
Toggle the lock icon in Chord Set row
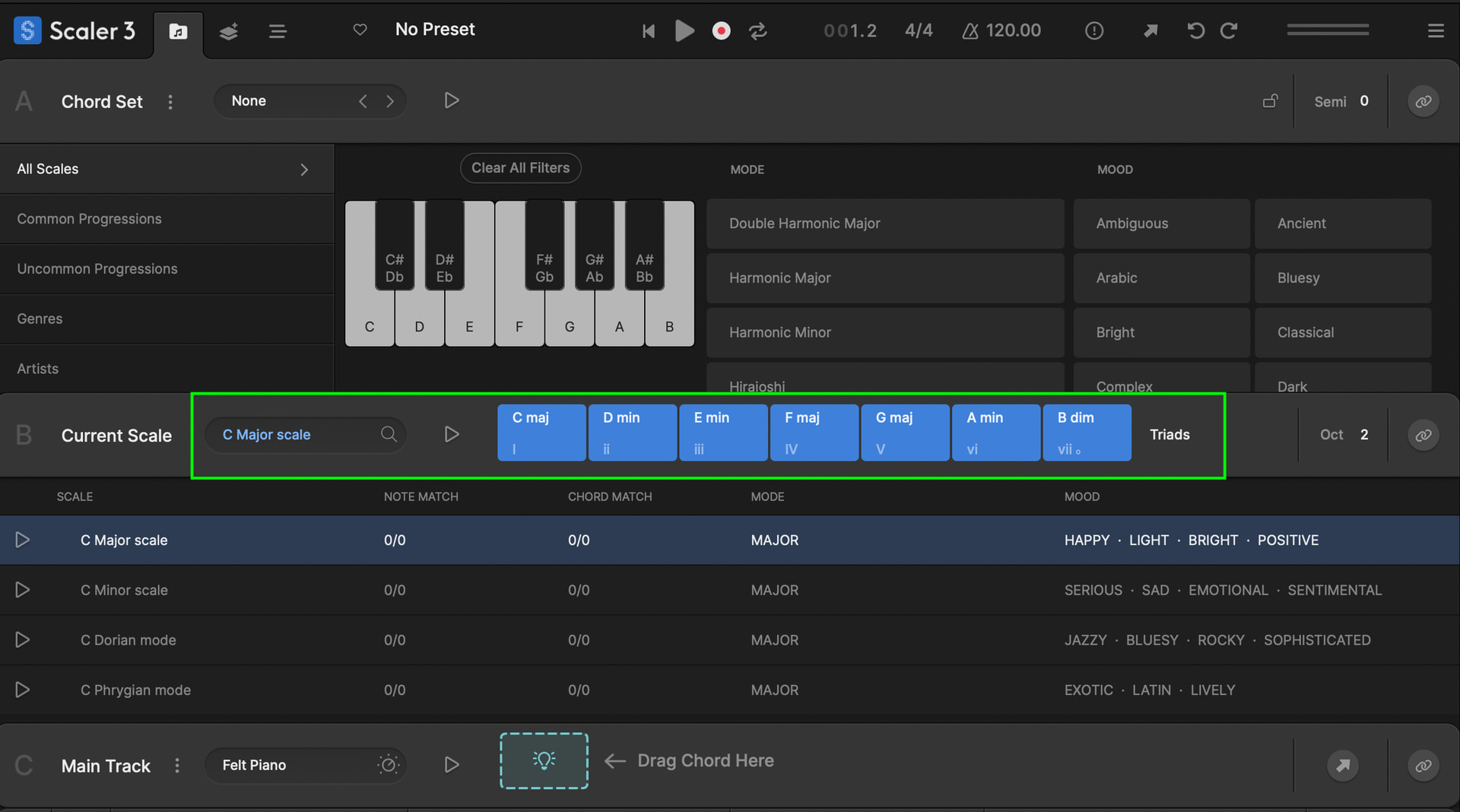[1270, 101]
